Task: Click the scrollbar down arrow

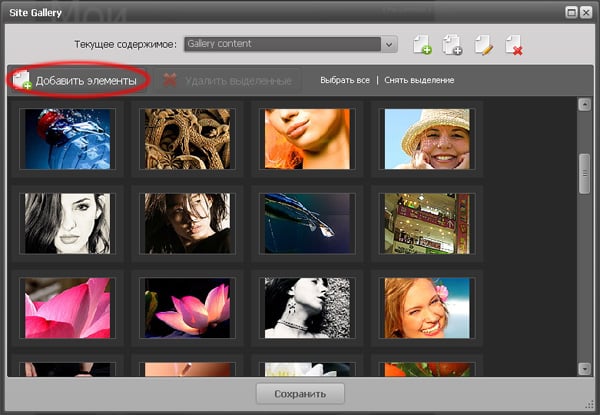Action: 585,368
